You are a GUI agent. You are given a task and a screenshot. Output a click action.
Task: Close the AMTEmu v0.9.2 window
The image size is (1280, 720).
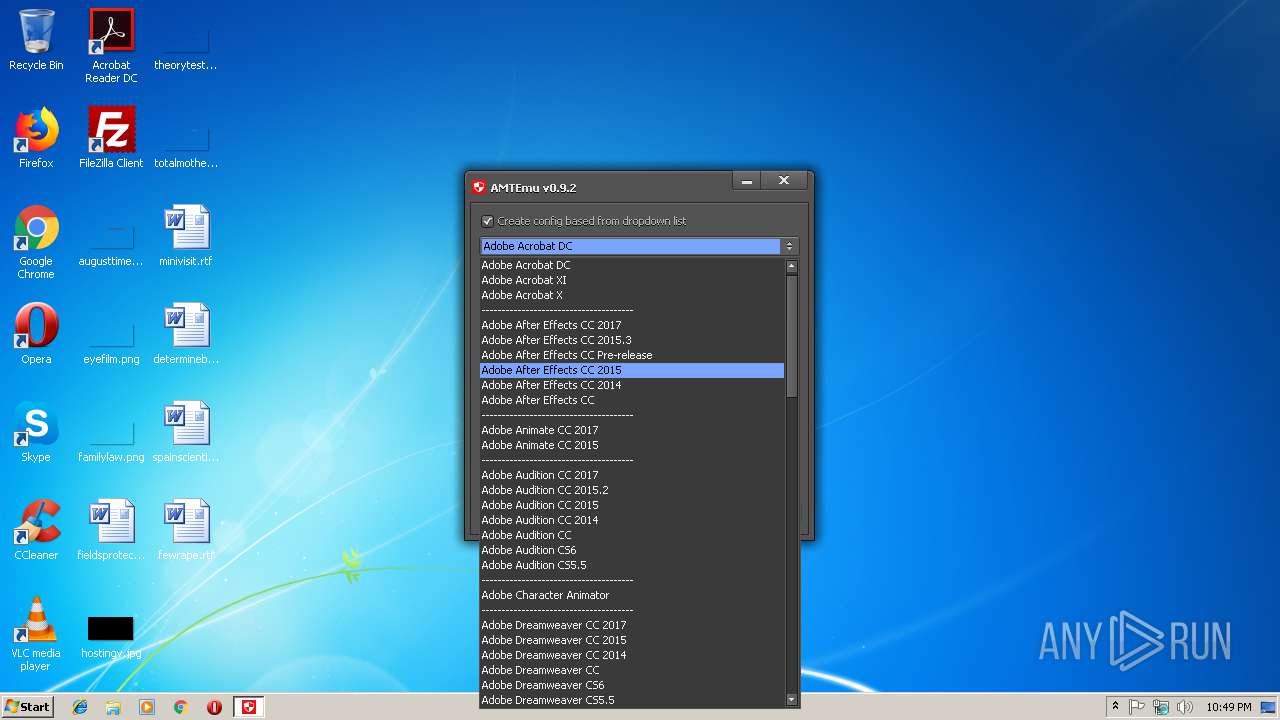(784, 181)
